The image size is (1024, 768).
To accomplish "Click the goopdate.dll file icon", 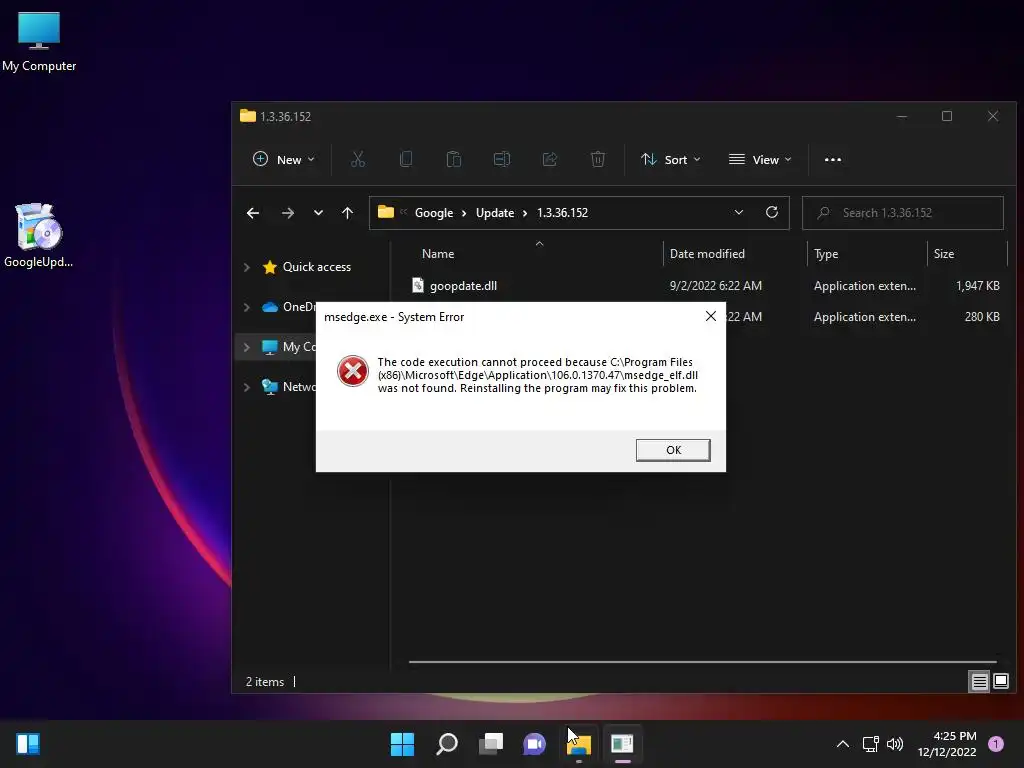I will pyautogui.click(x=418, y=285).
